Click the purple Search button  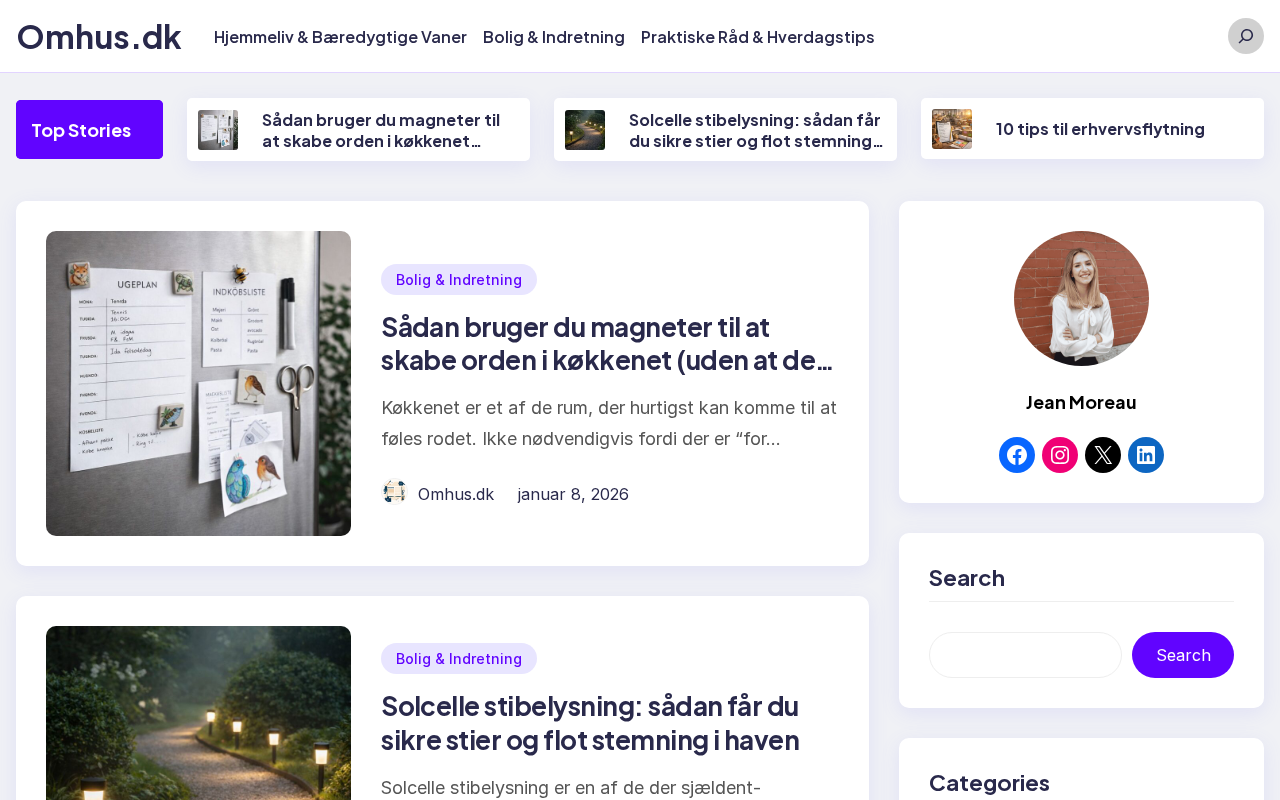tap(1183, 655)
